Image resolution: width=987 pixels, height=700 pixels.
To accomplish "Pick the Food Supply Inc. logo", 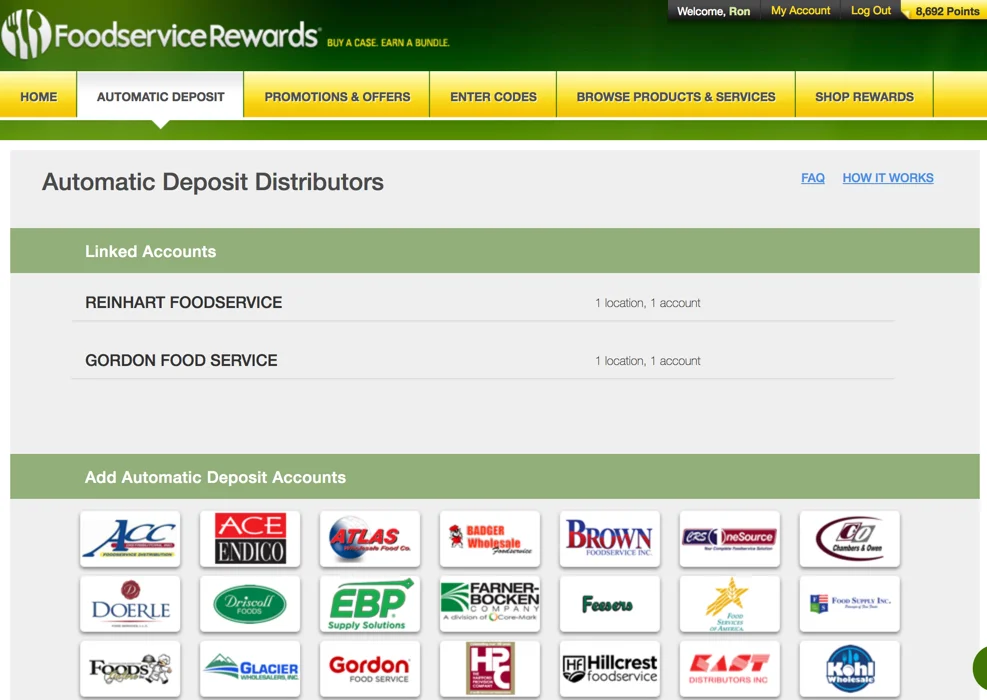I will tap(850, 604).
